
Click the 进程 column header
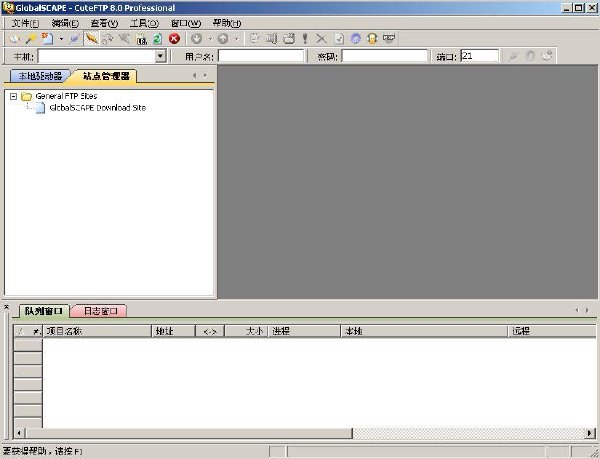pyautogui.click(x=304, y=331)
